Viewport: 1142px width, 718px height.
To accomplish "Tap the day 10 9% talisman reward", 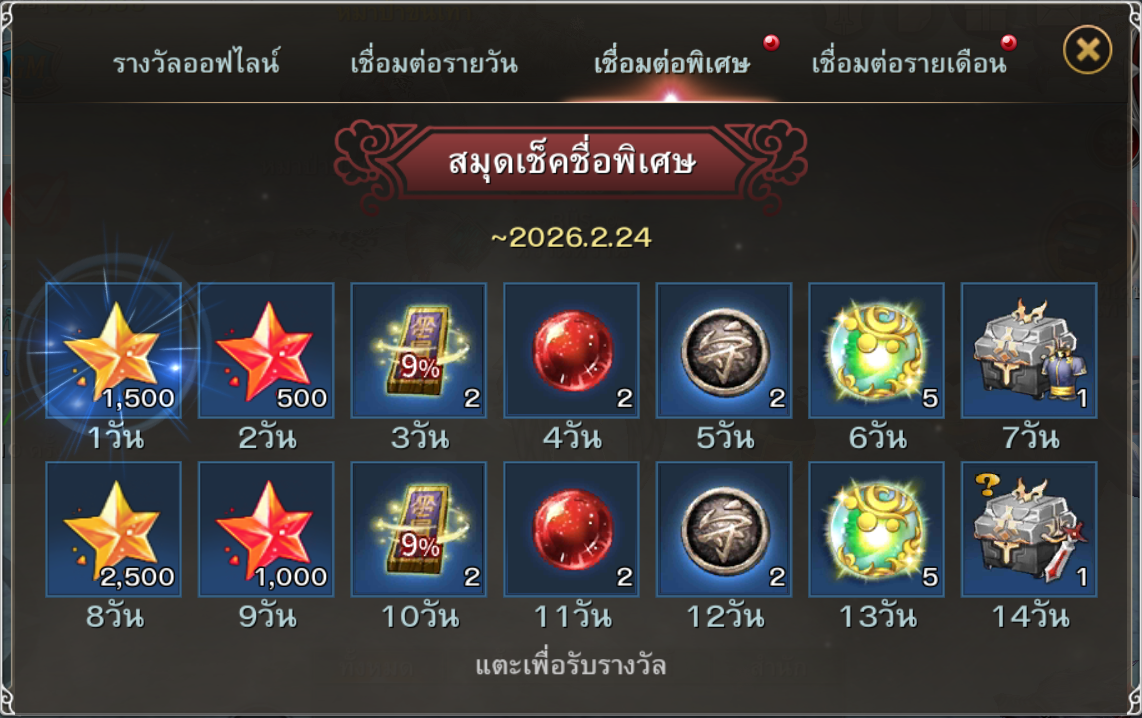I will [419, 529].
